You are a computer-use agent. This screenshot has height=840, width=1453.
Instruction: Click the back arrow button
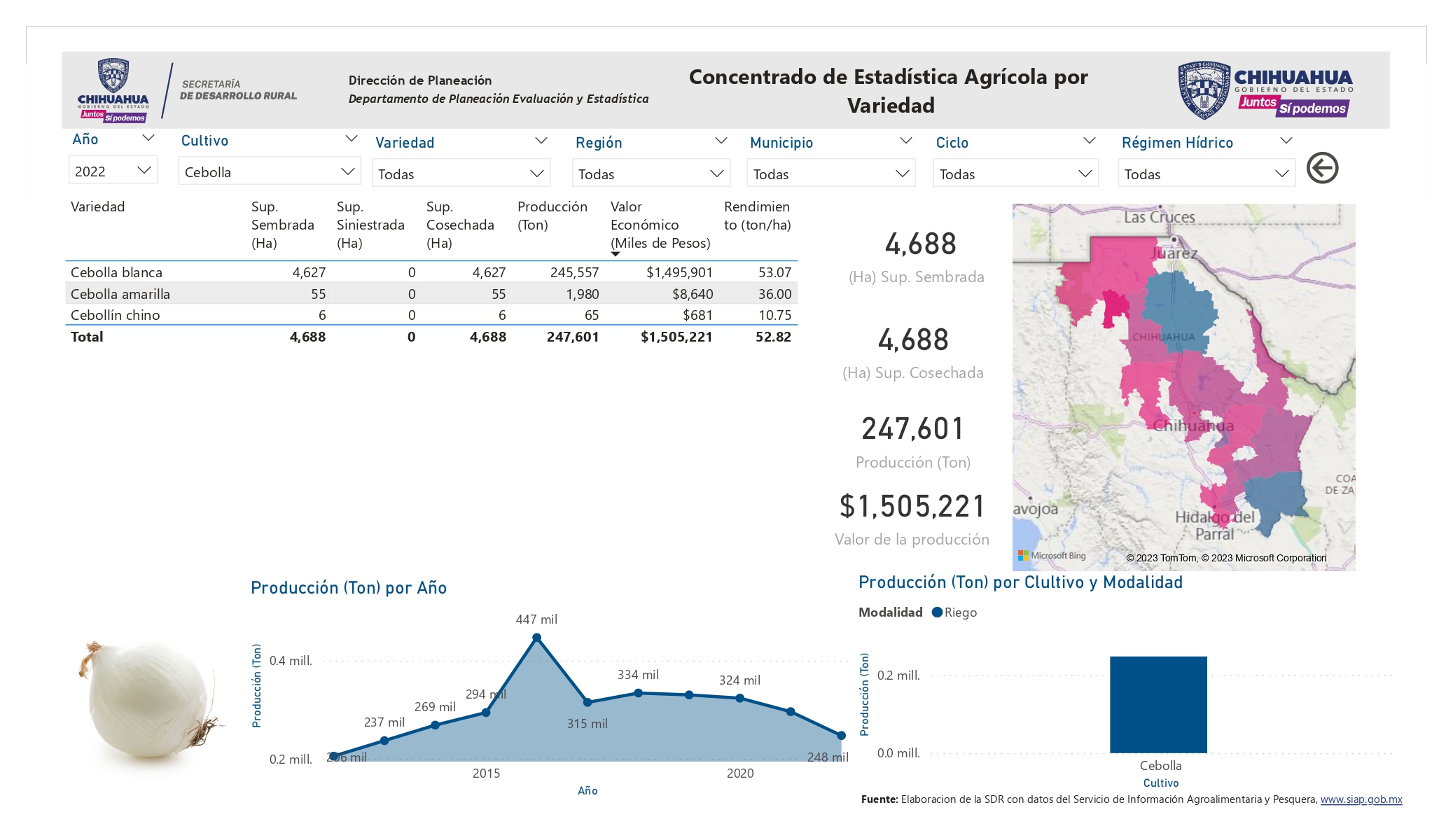pos(1322,168)
